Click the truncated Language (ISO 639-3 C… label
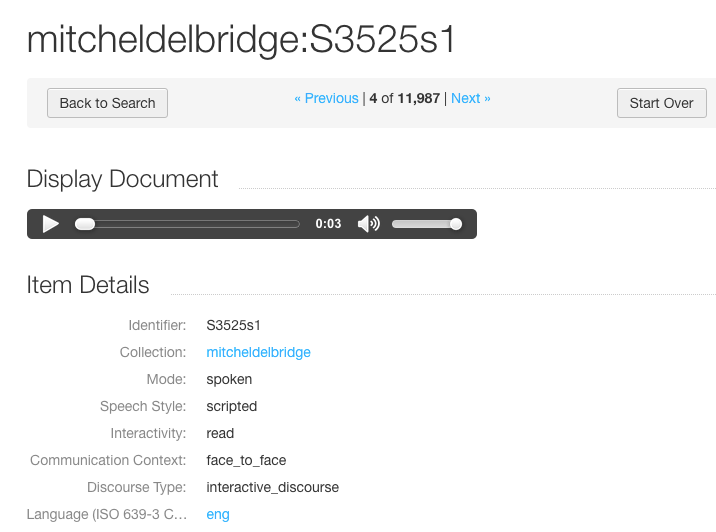The image size is (716, 532). [x=107, y=514]
